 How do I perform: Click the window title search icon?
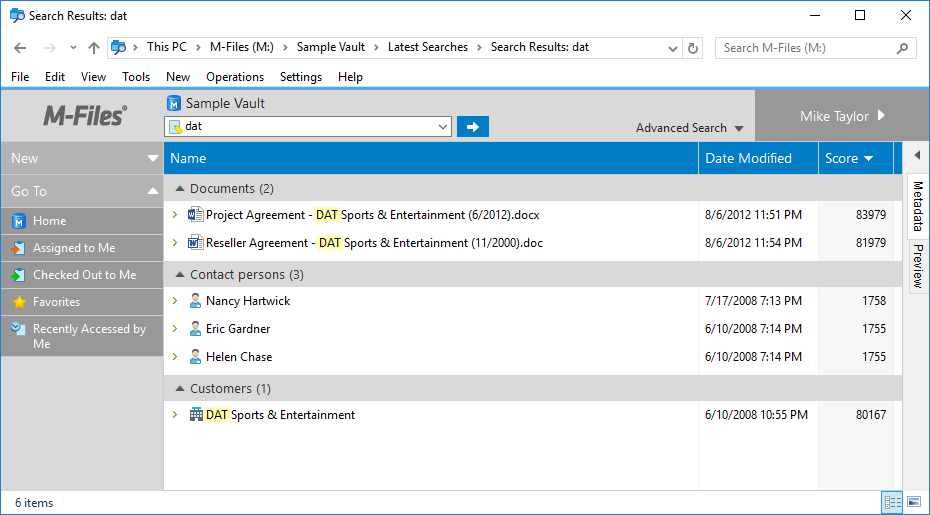pyautogui.click(x=17, y=16)
